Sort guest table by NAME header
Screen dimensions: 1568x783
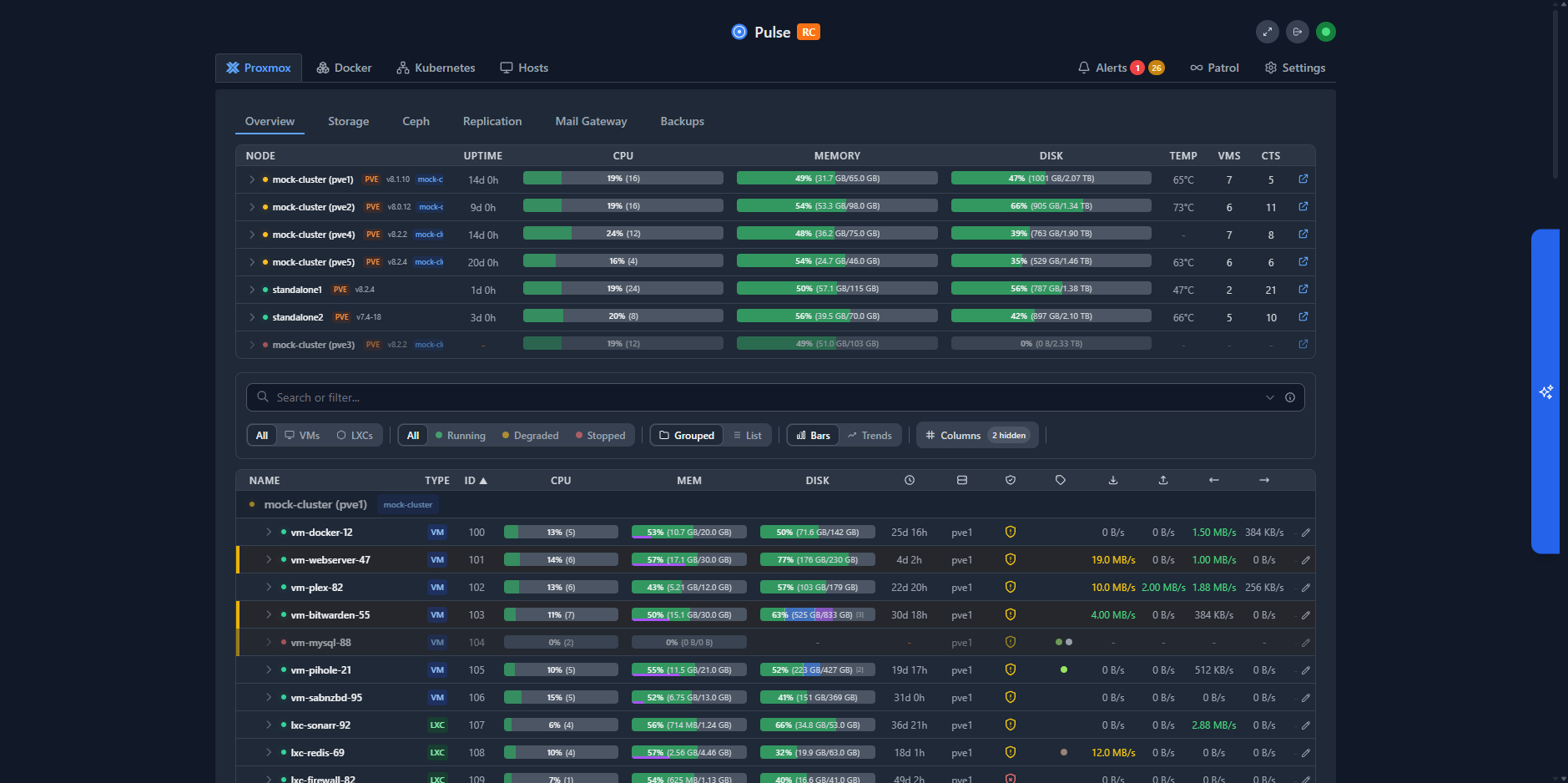point(265,481)
